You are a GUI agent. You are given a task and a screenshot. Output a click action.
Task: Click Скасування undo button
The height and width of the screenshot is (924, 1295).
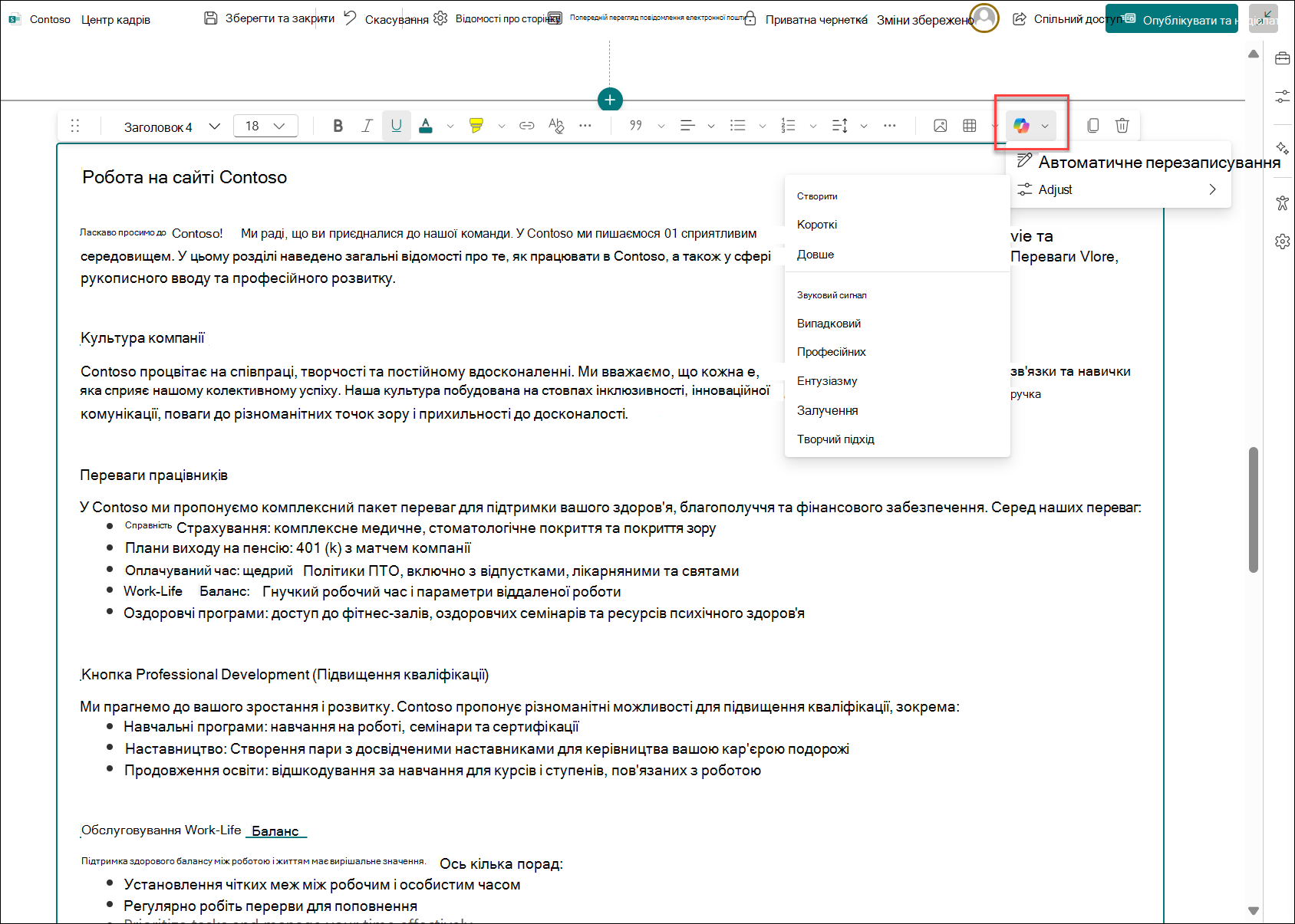point(386,18)
